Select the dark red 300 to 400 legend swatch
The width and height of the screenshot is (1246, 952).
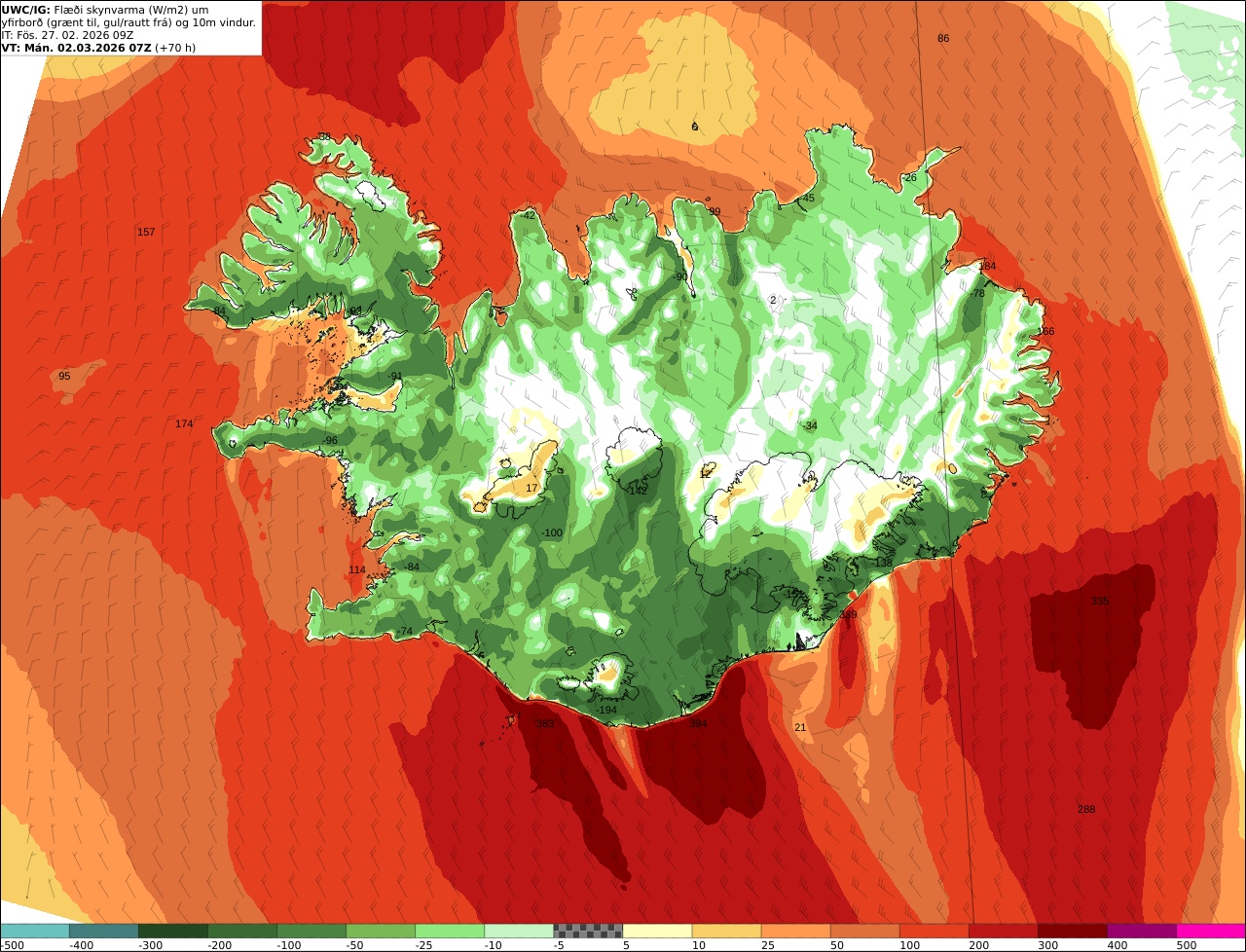[1073, 931]
